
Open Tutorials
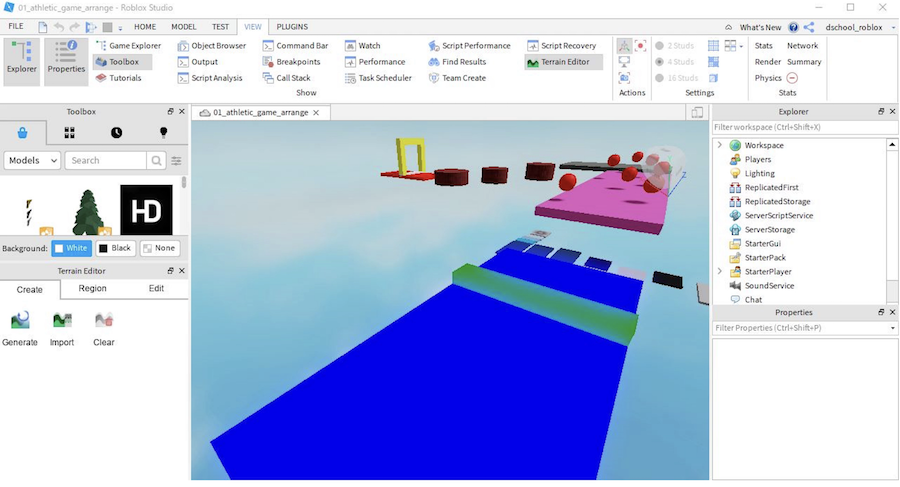119,78
